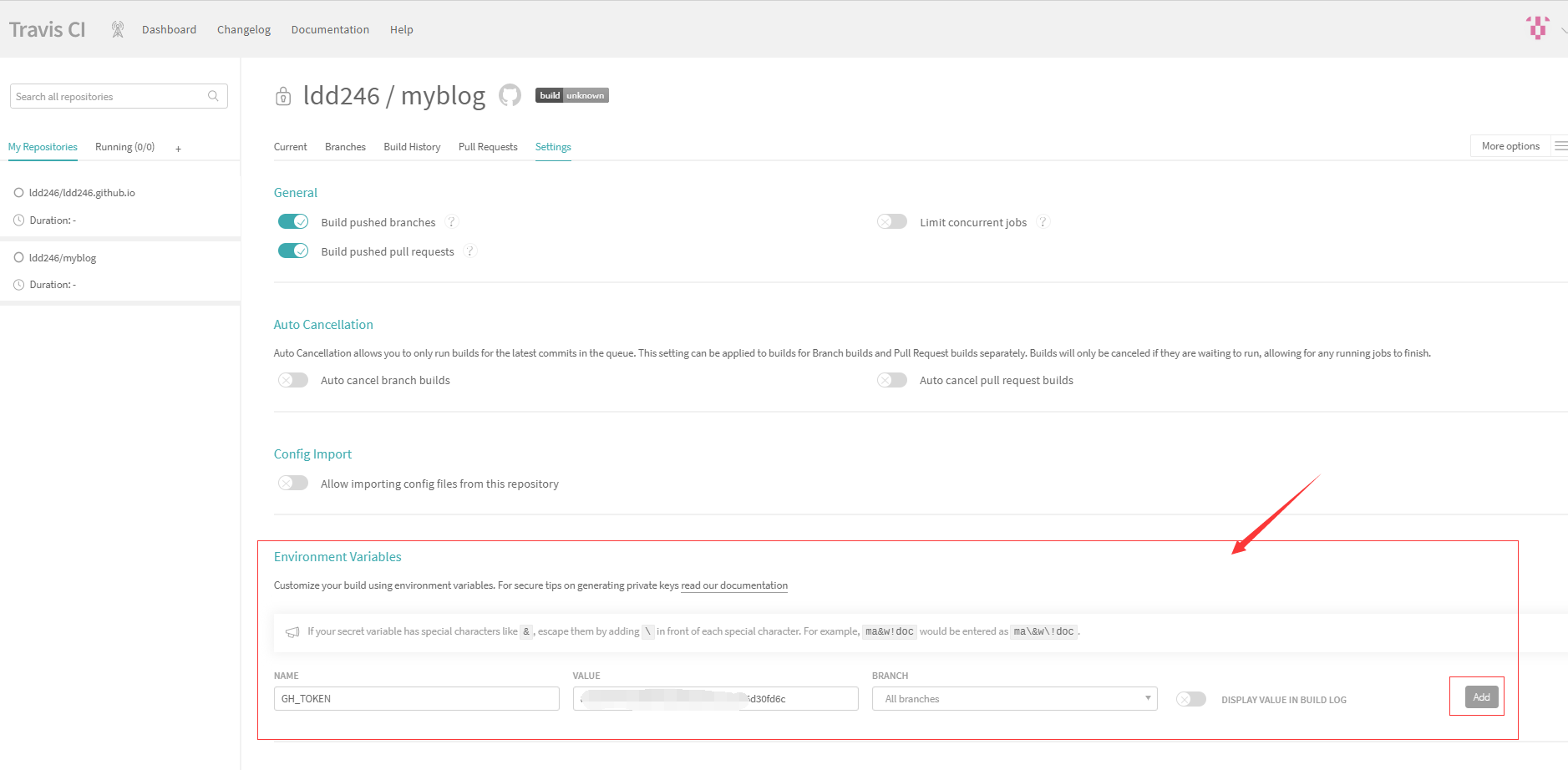Open Documentation in top navigation
Viewport: 1568px width, 770px height.
(x=330, y=29)
